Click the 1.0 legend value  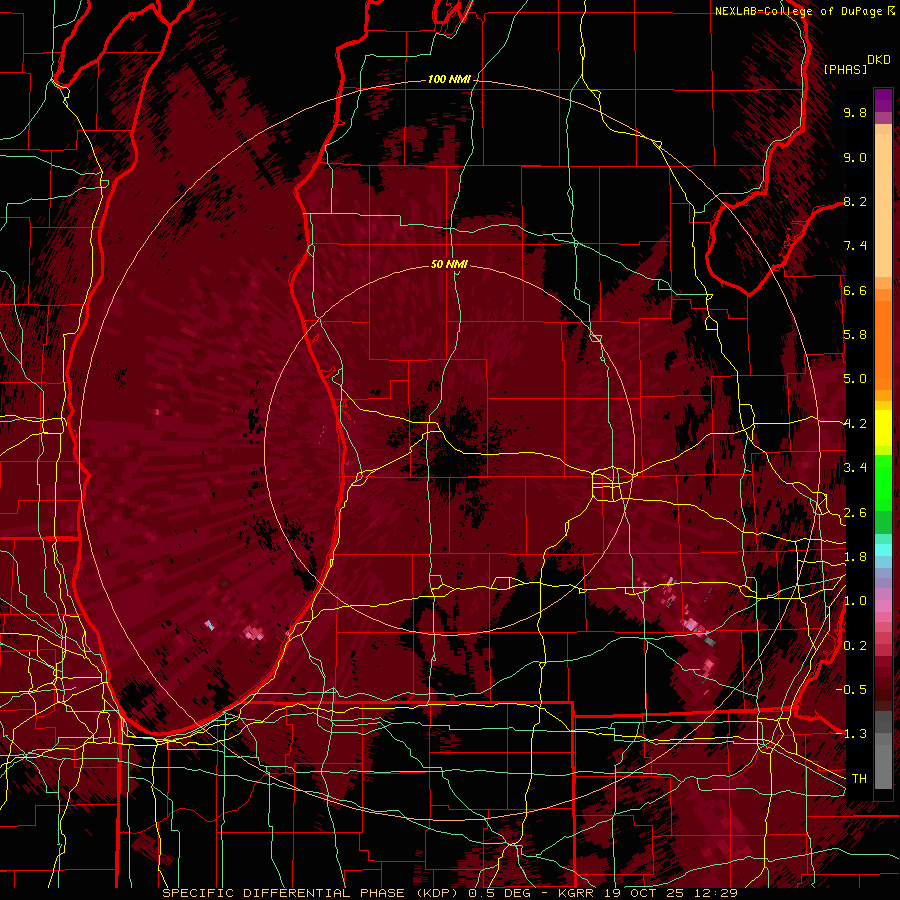click(x=855, y=601)
